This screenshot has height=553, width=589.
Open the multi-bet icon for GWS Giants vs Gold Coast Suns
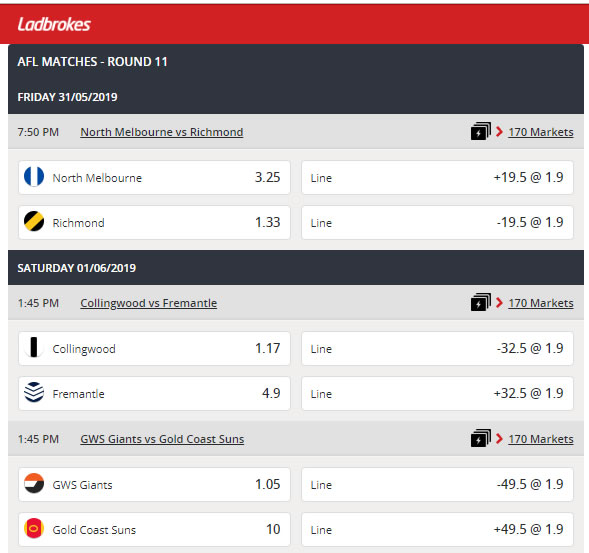click(481, 438)
